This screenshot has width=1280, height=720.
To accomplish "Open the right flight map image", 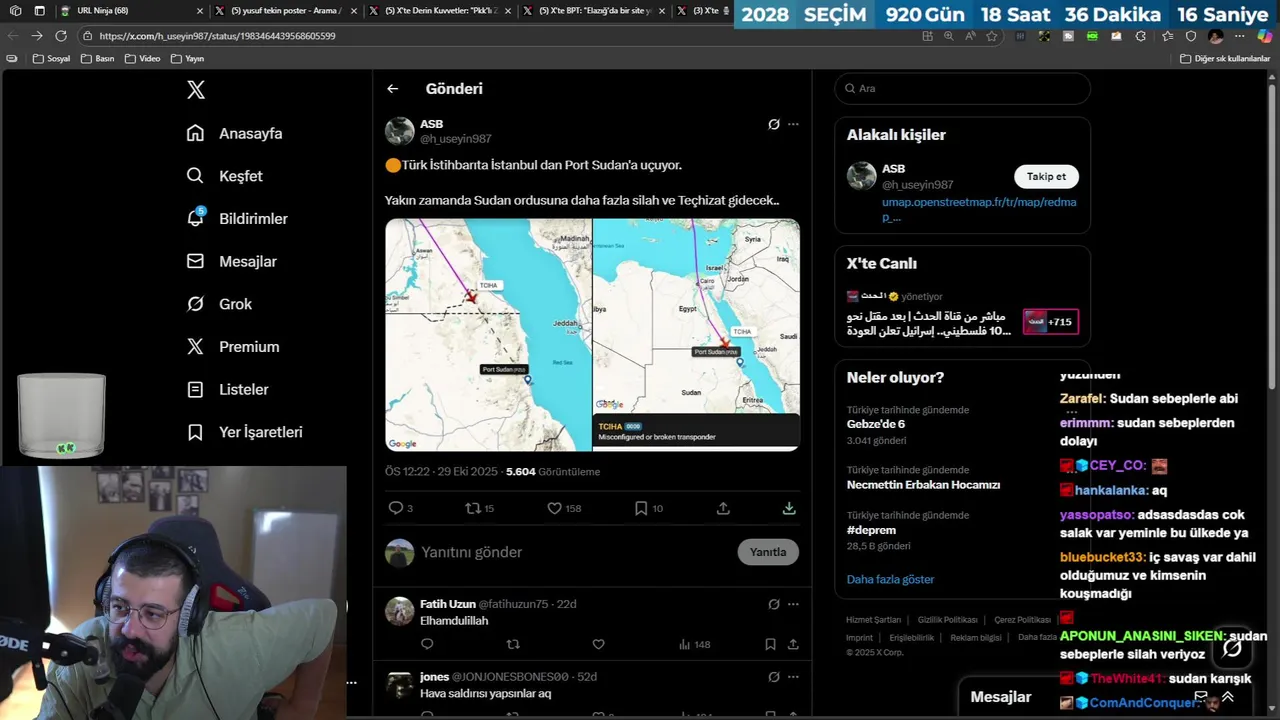I will point(696,335).
